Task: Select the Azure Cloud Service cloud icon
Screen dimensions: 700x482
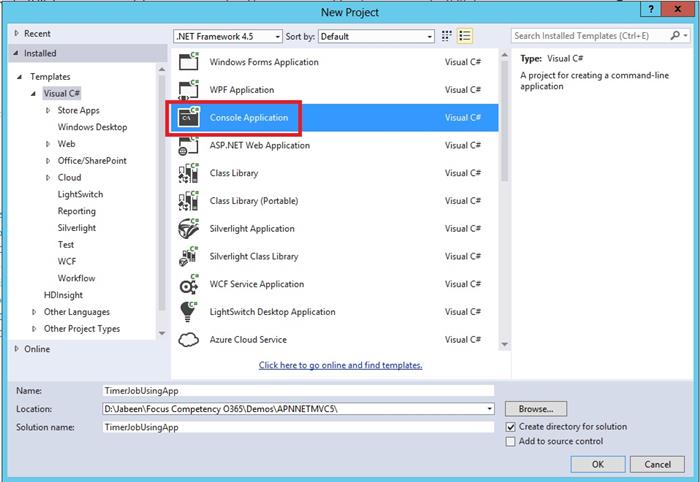Action: pos(188,340)
